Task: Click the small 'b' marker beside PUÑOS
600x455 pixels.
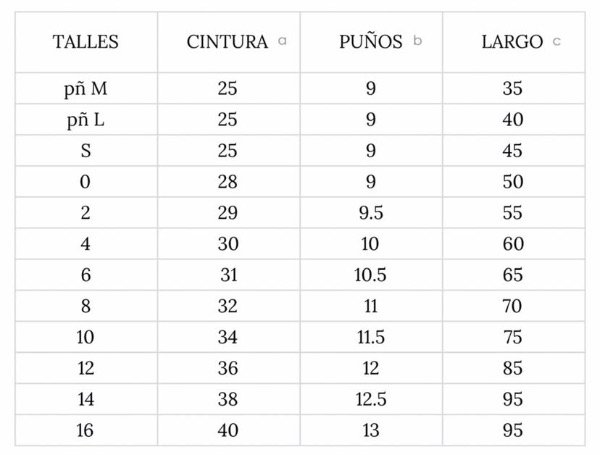Action: coord(417,40)
